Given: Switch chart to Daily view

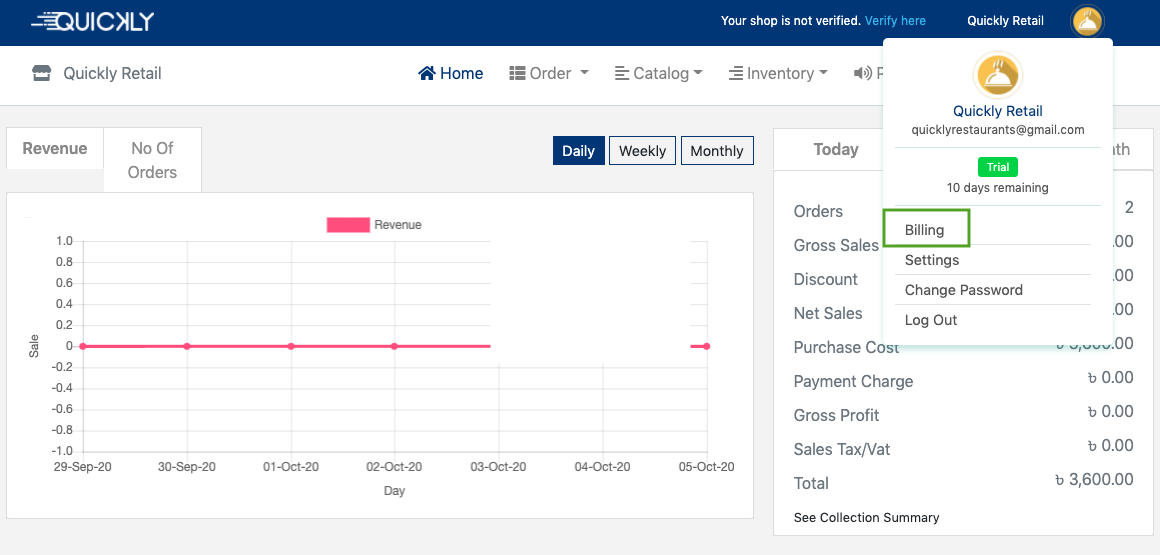Looking at the screenshot, I should (x=578, y=151).
